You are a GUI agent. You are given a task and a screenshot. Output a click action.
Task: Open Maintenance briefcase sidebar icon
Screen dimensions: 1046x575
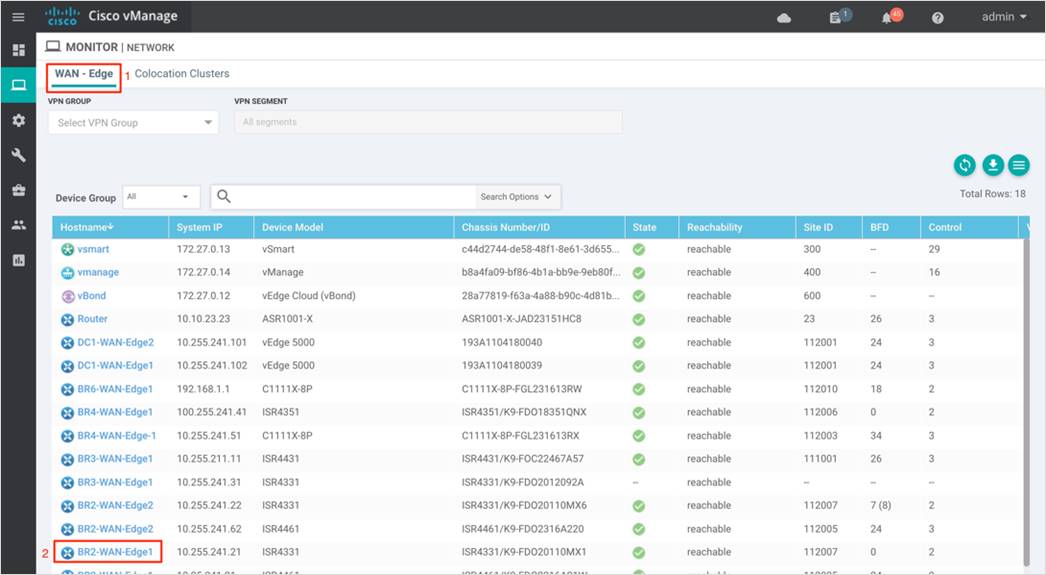click(19, 190)
